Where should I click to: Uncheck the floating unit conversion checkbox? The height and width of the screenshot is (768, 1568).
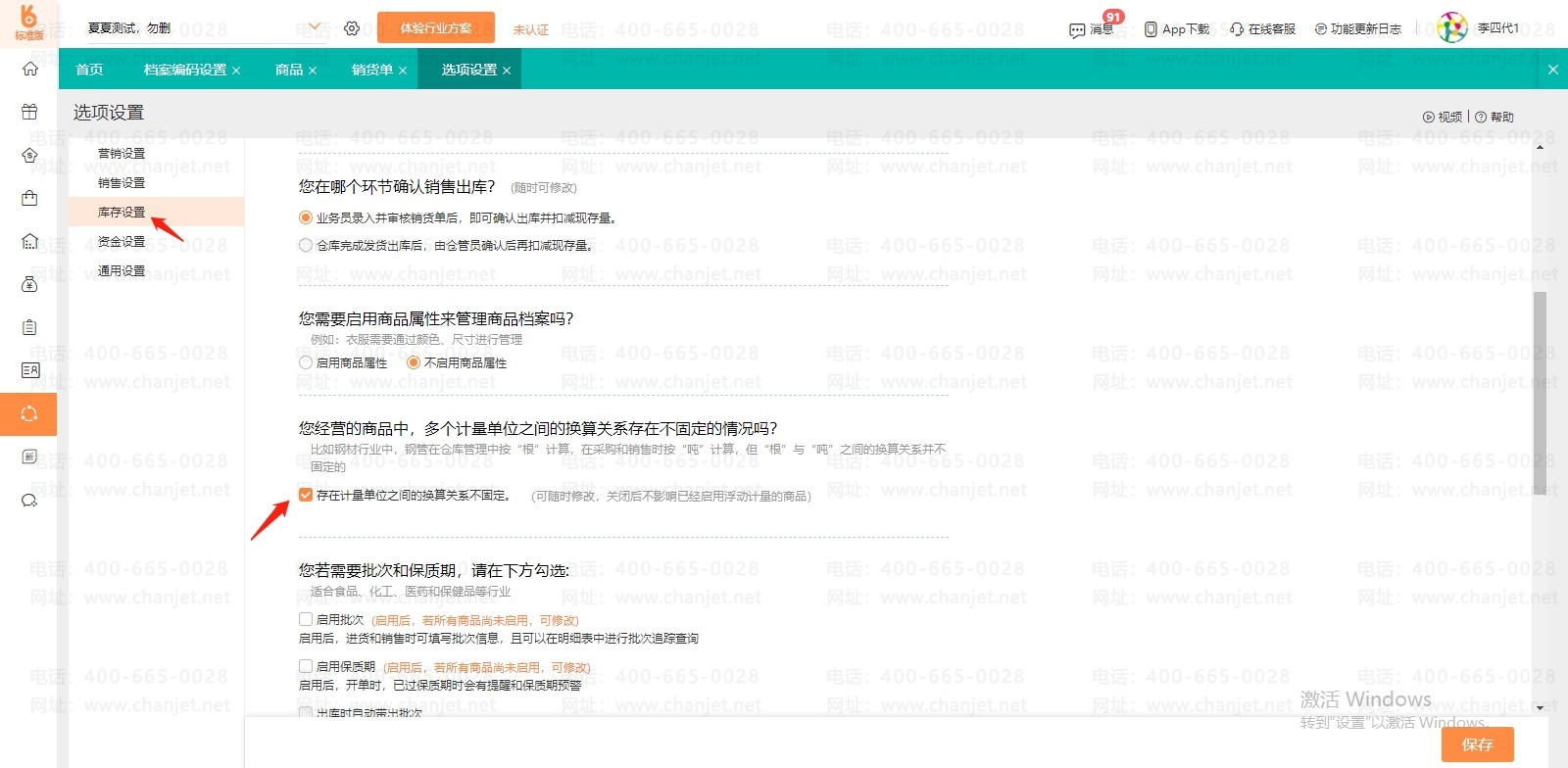306,495
